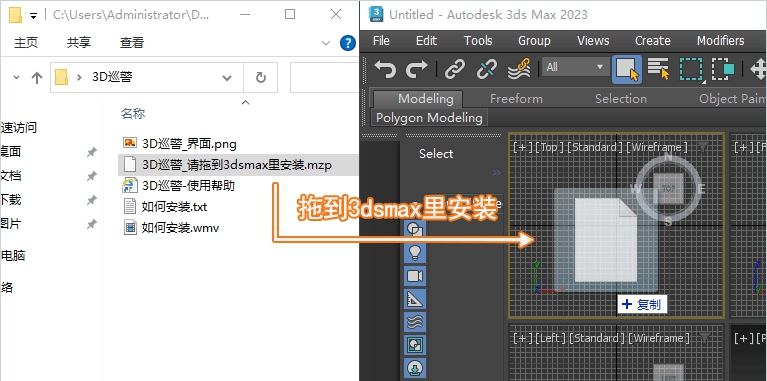This screenshot has width=767, height=381.
Task: Undo the last action in 3ds Max
Action: coord(385,69)
